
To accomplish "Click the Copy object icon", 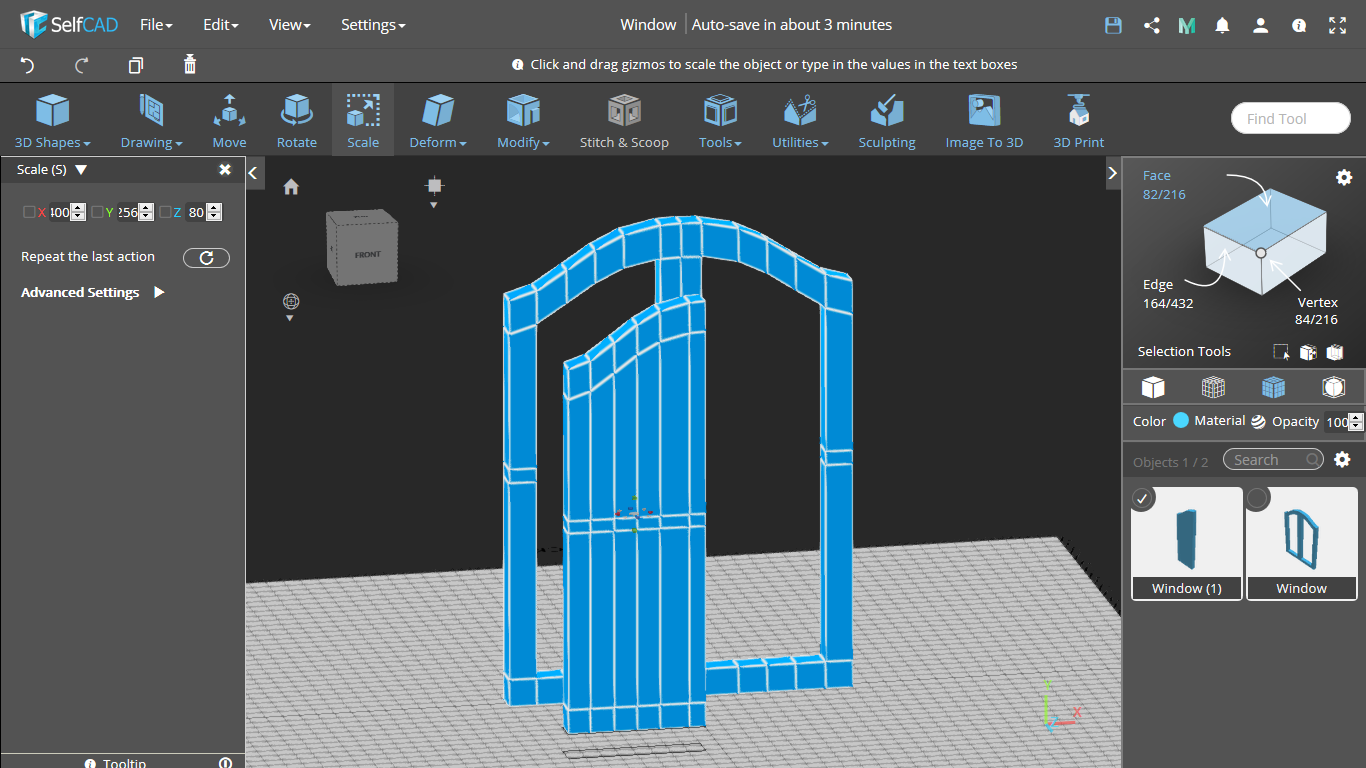I will click(136, 65).
